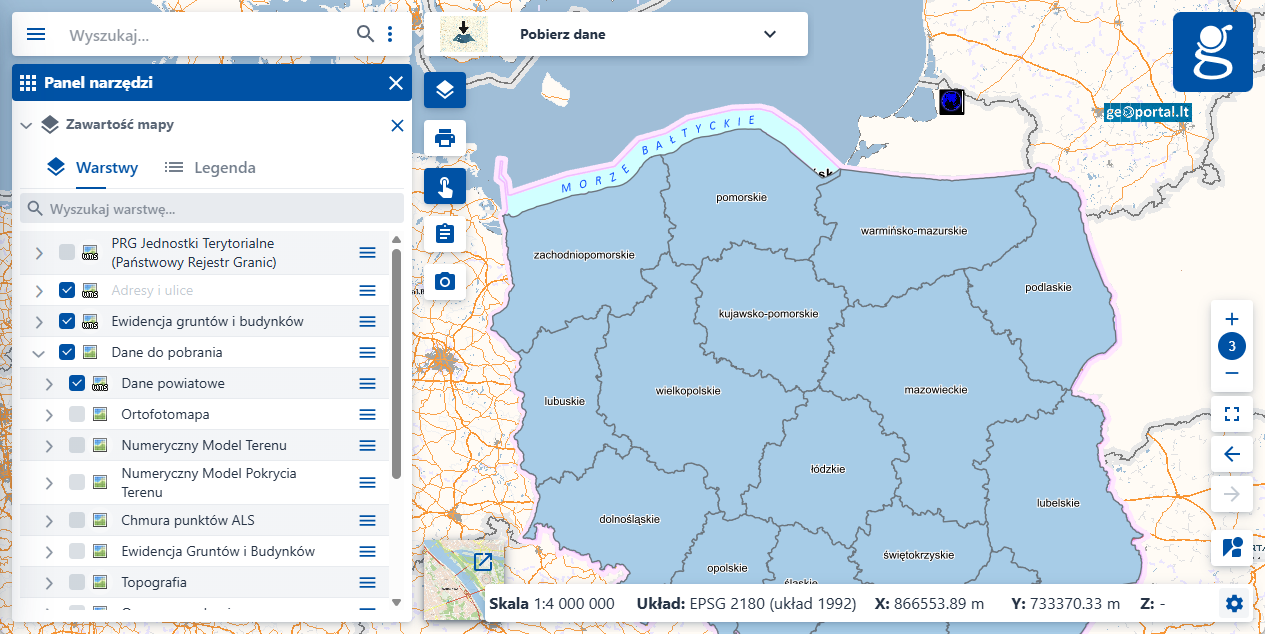Go back to previous map view
This screenshot has height=634, width=1265.
click(x=1232, y=454)
